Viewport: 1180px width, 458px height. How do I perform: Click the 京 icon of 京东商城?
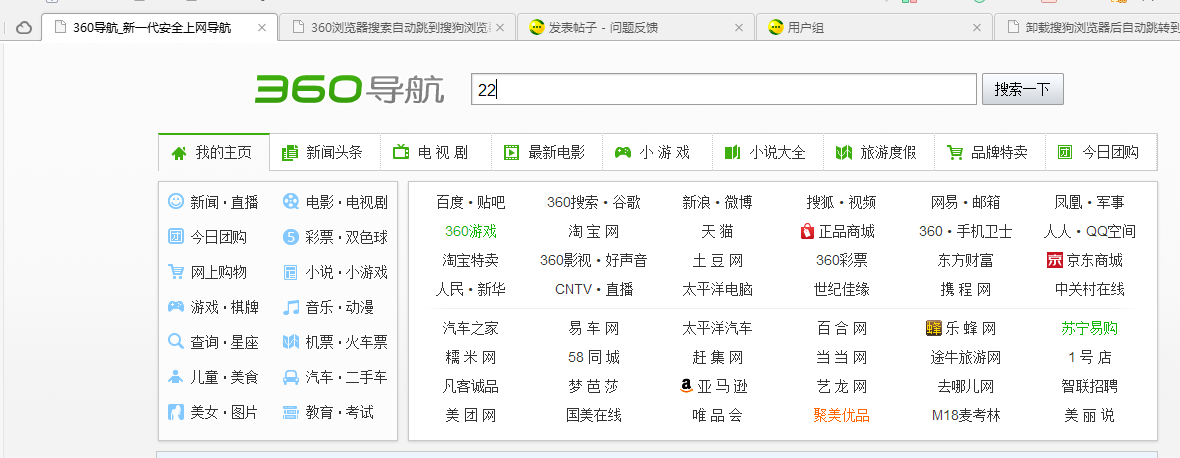1054,260
